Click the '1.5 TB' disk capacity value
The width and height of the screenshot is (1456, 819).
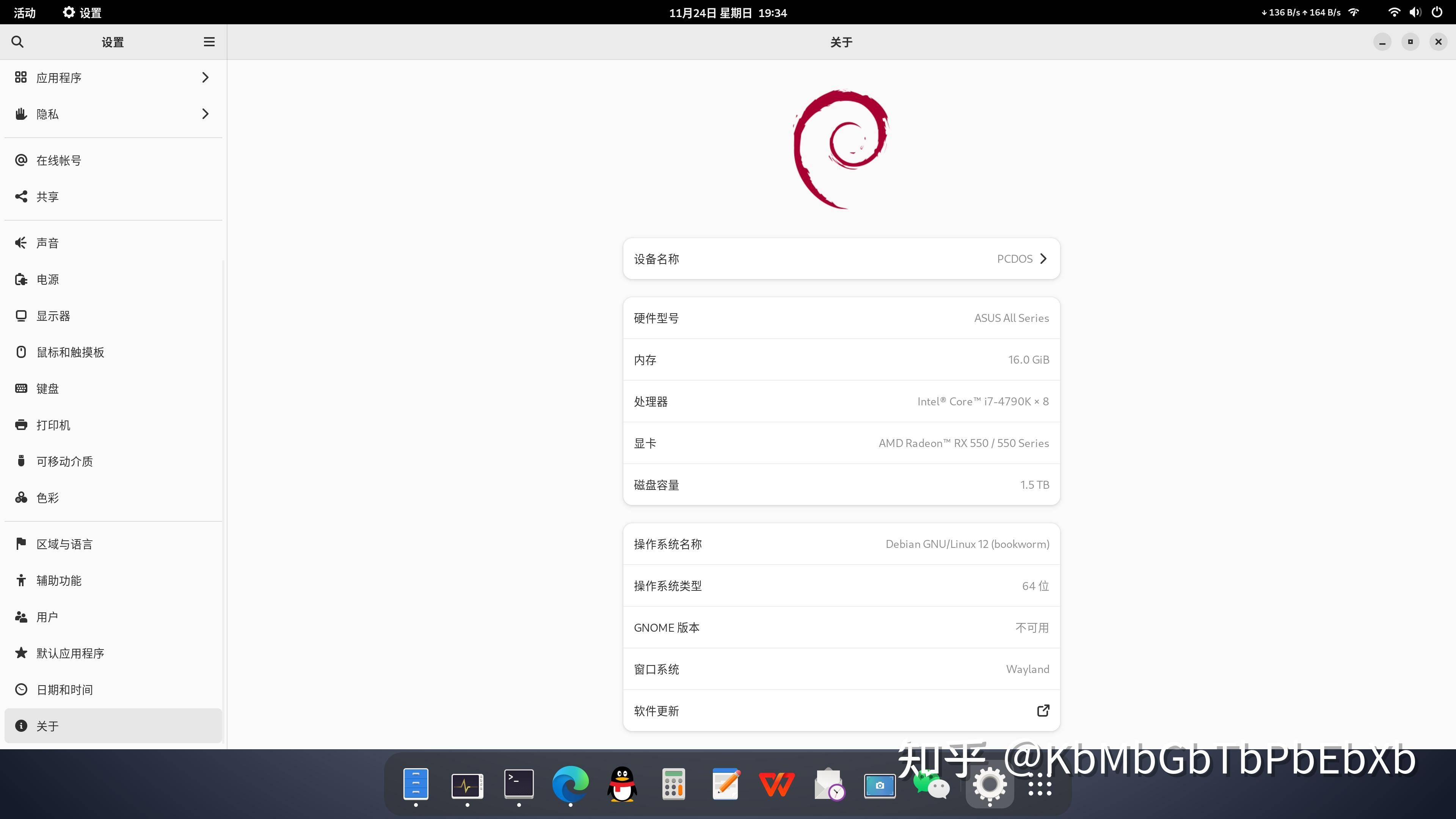pos(1034,485)
